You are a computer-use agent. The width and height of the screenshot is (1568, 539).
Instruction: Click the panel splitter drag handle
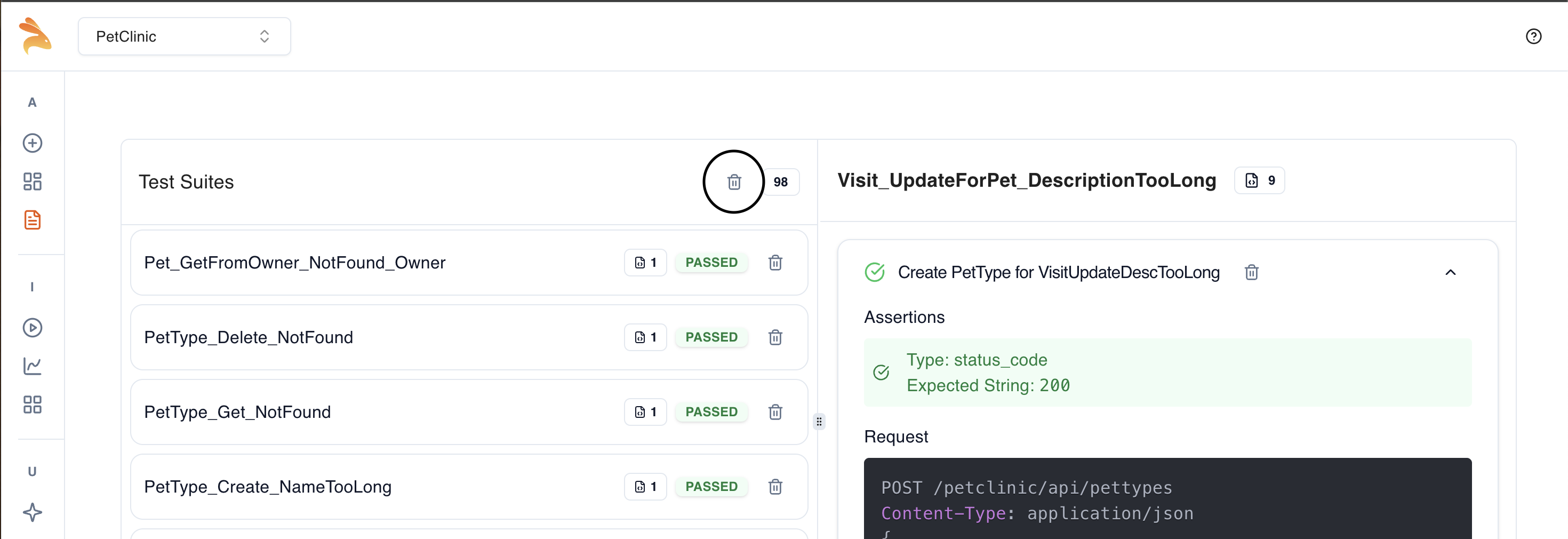pyautogui.click(x=819, y=422)
